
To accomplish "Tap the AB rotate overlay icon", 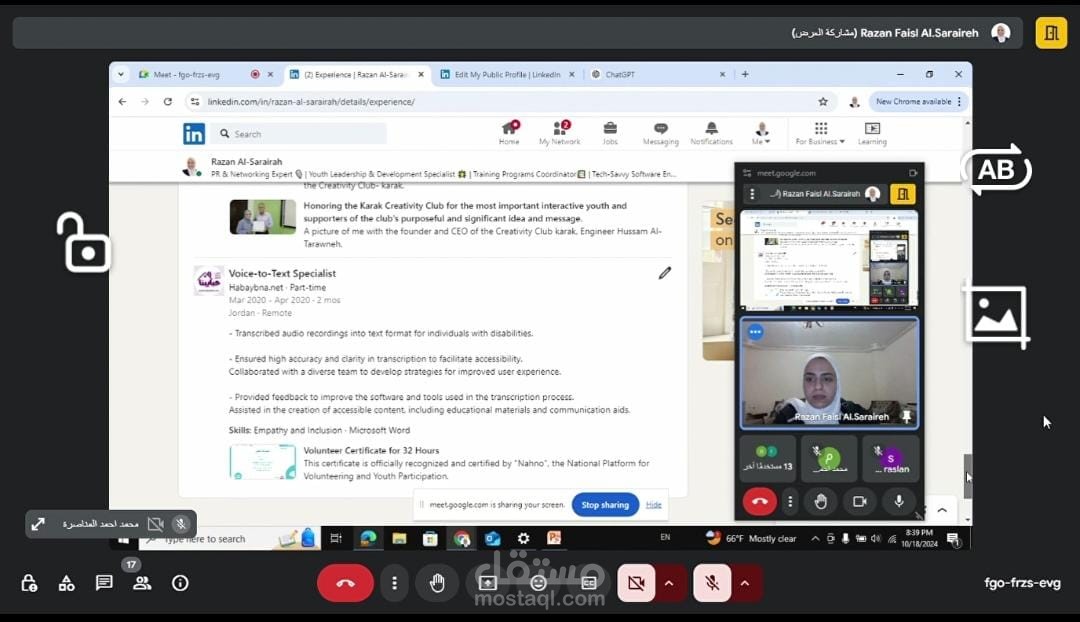I will 996,169.
